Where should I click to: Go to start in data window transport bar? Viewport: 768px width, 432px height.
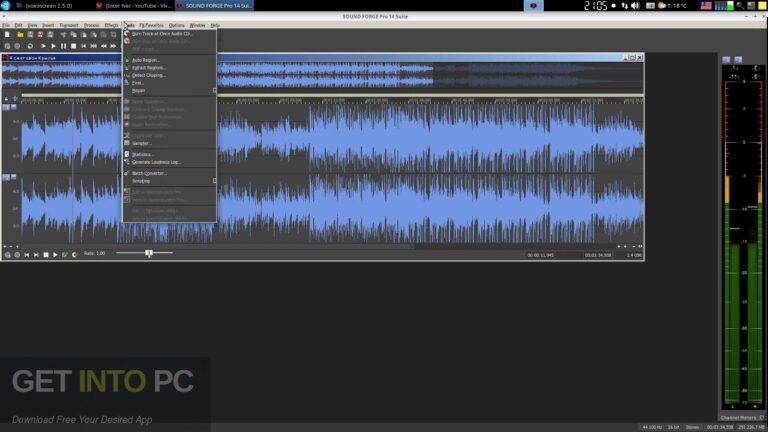[27, 255]
